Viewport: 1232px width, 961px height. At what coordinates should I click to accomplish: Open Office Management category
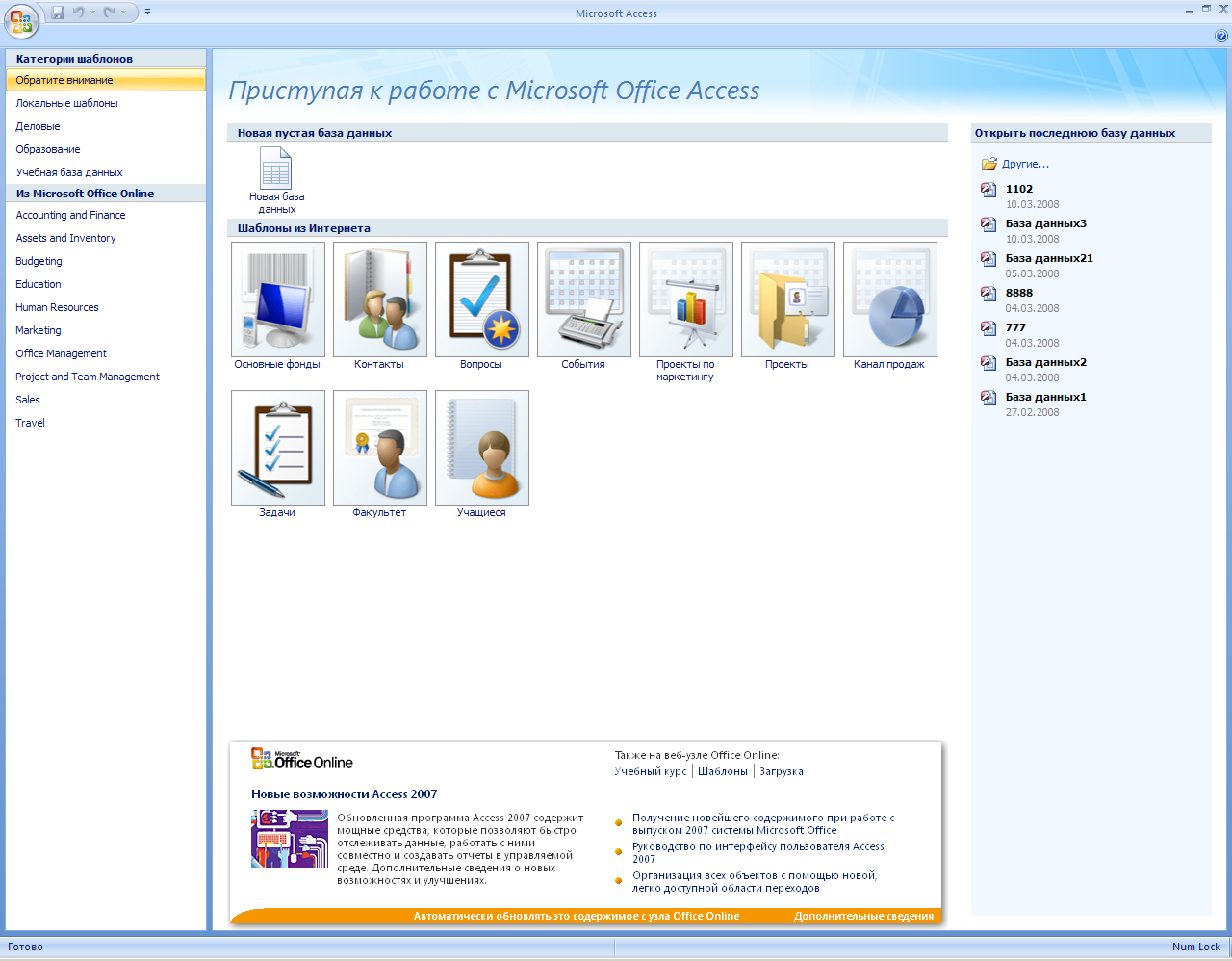pyautogui.click(x=106, y=353)
